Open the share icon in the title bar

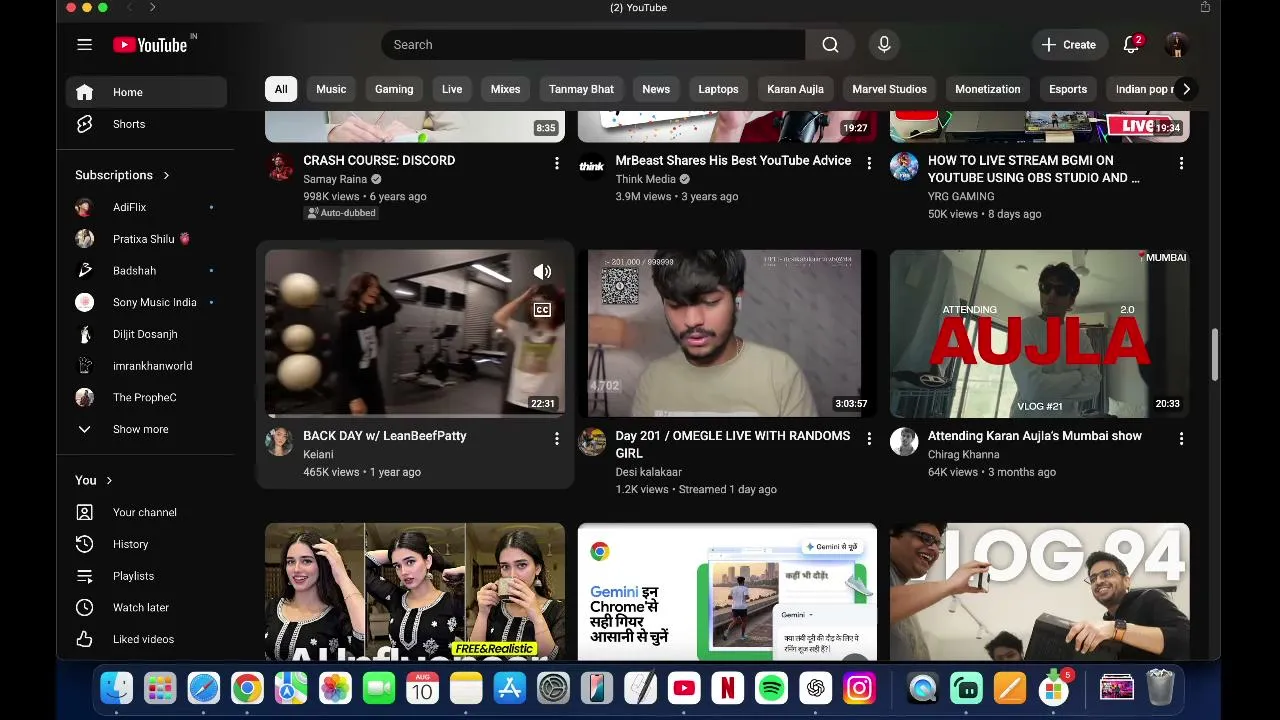point(1205,7)
